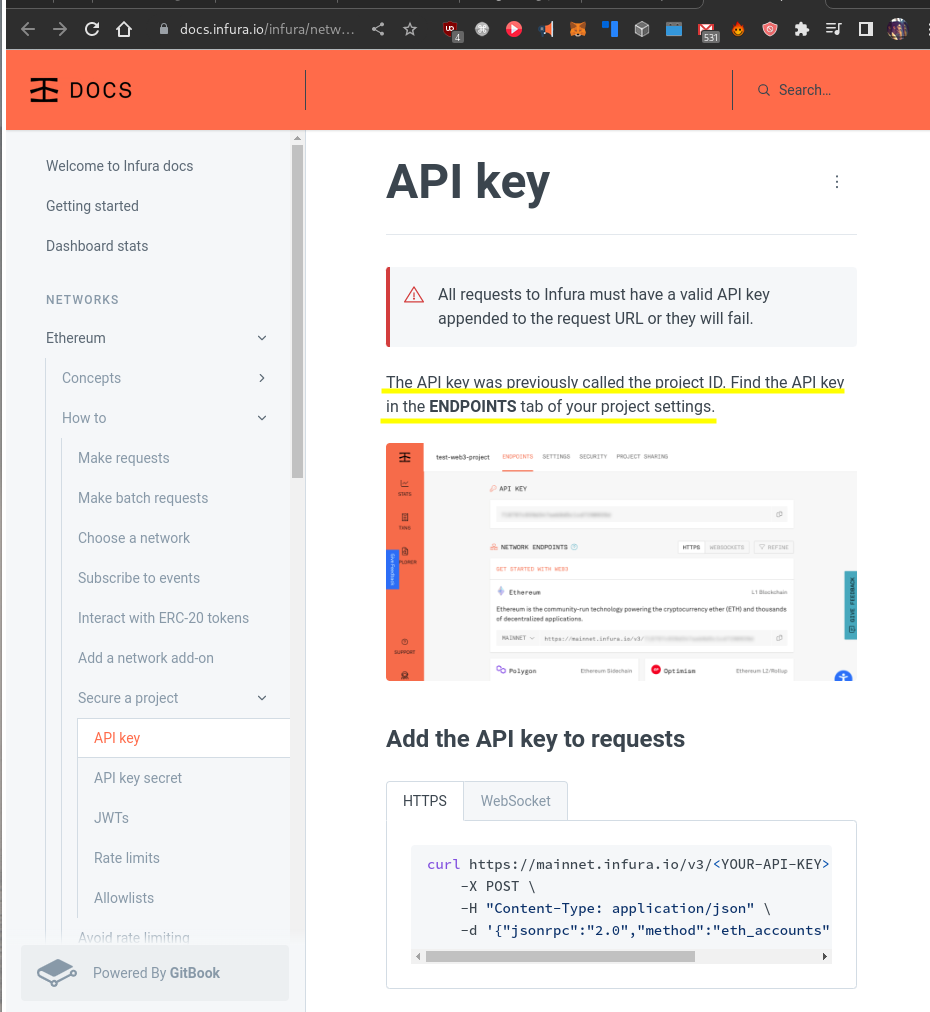The height and width of the screenshot is (1012, 930).
Task: Click the sidebar scrollbar up arrow
Action: (x=298, y=137)
